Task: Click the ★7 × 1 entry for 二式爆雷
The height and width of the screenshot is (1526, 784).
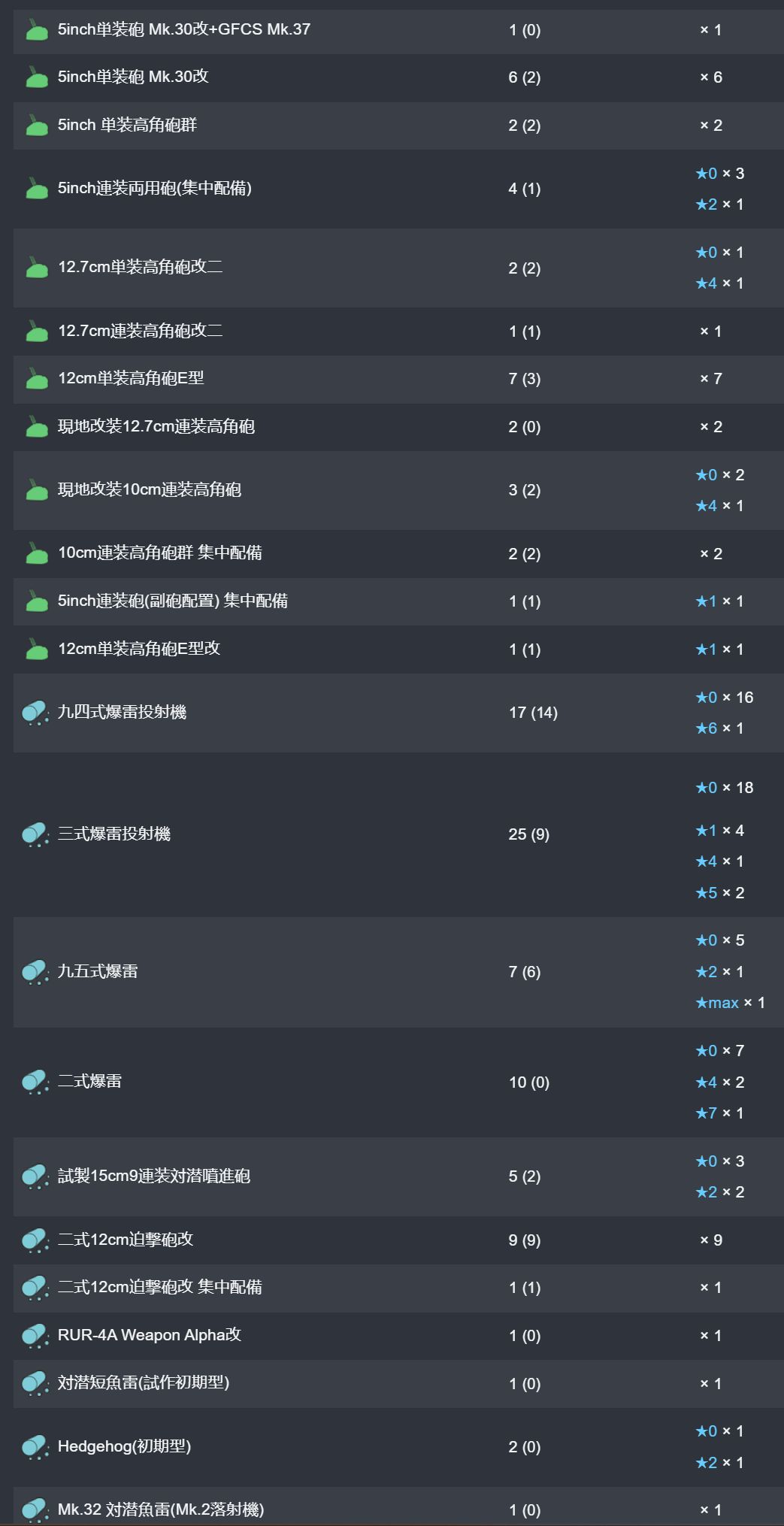Action: pos(719,1113)
